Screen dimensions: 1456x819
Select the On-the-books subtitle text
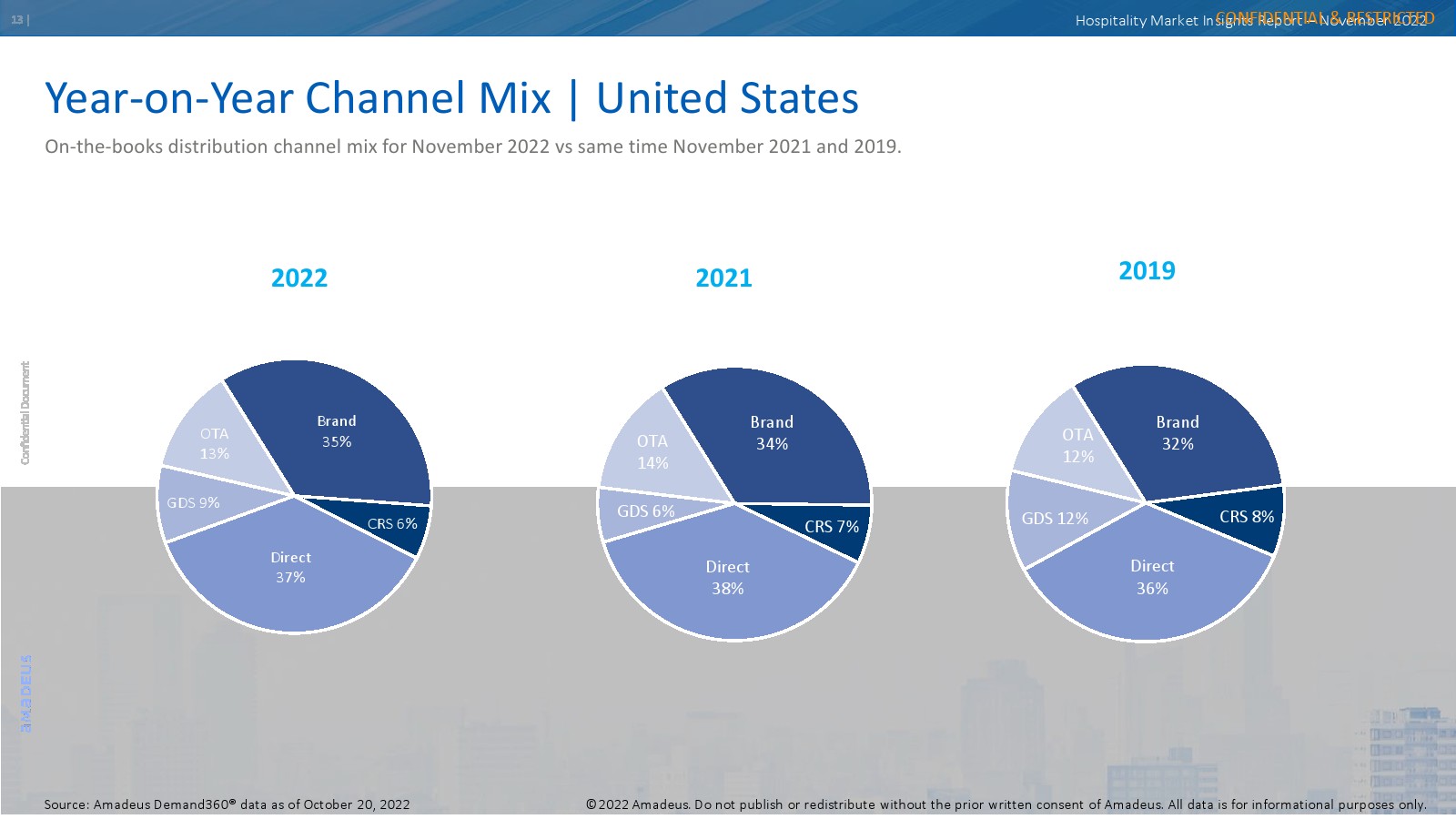472,147
